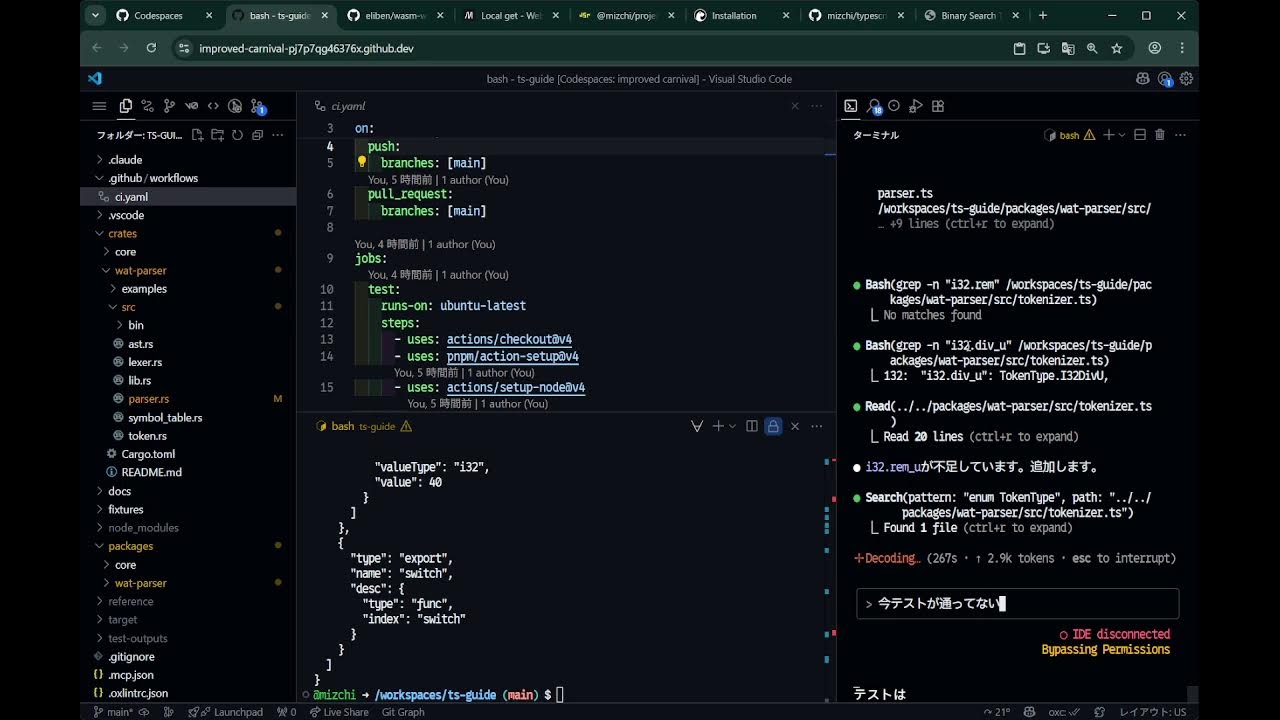Click the main branch status bar item
Image resolution: width=1280 pixels, height=720 pixels.
pos(113,712)
